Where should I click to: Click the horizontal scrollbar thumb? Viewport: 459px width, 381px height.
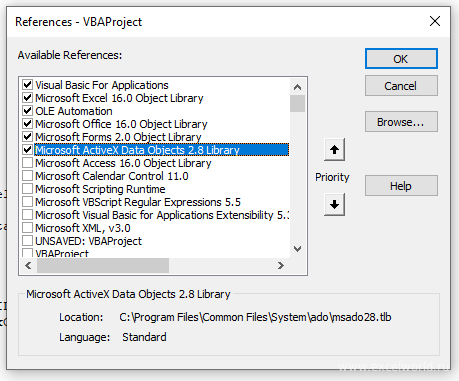tap(103, 265)
